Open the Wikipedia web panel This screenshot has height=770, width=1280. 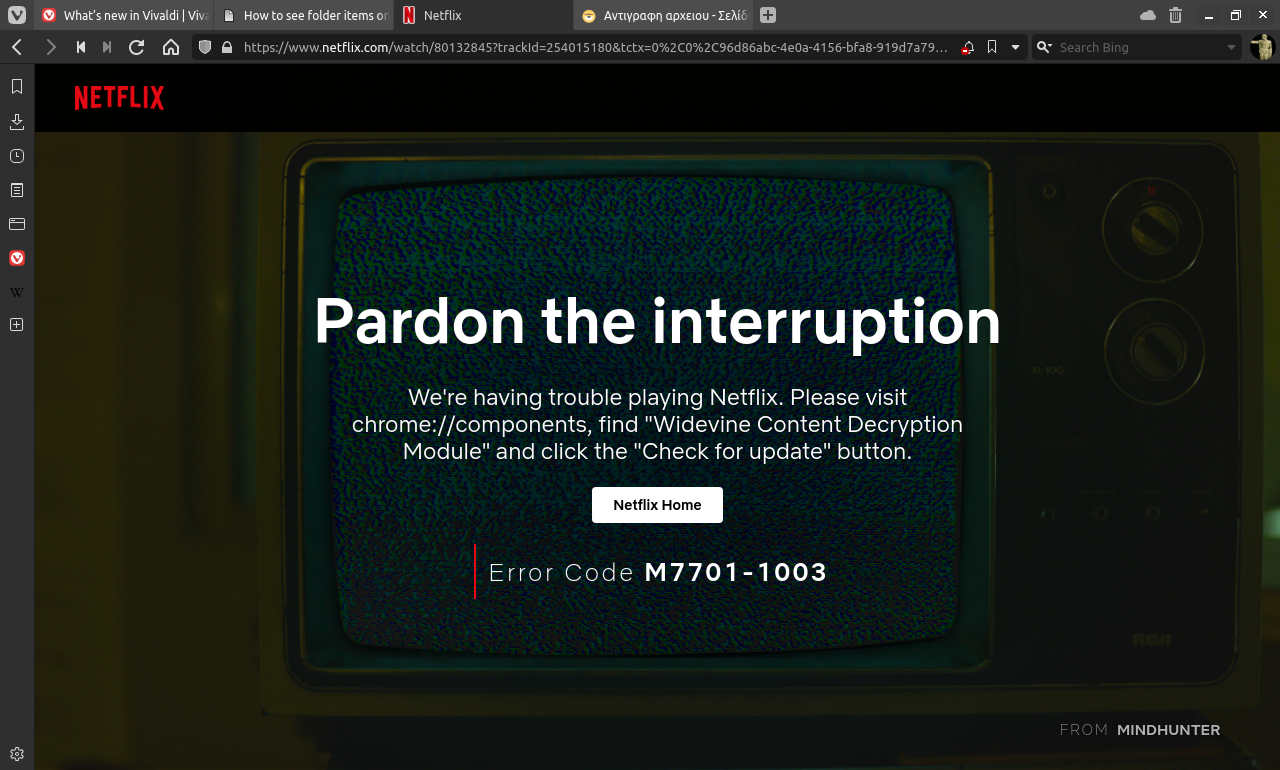click(x=17, y=292)
